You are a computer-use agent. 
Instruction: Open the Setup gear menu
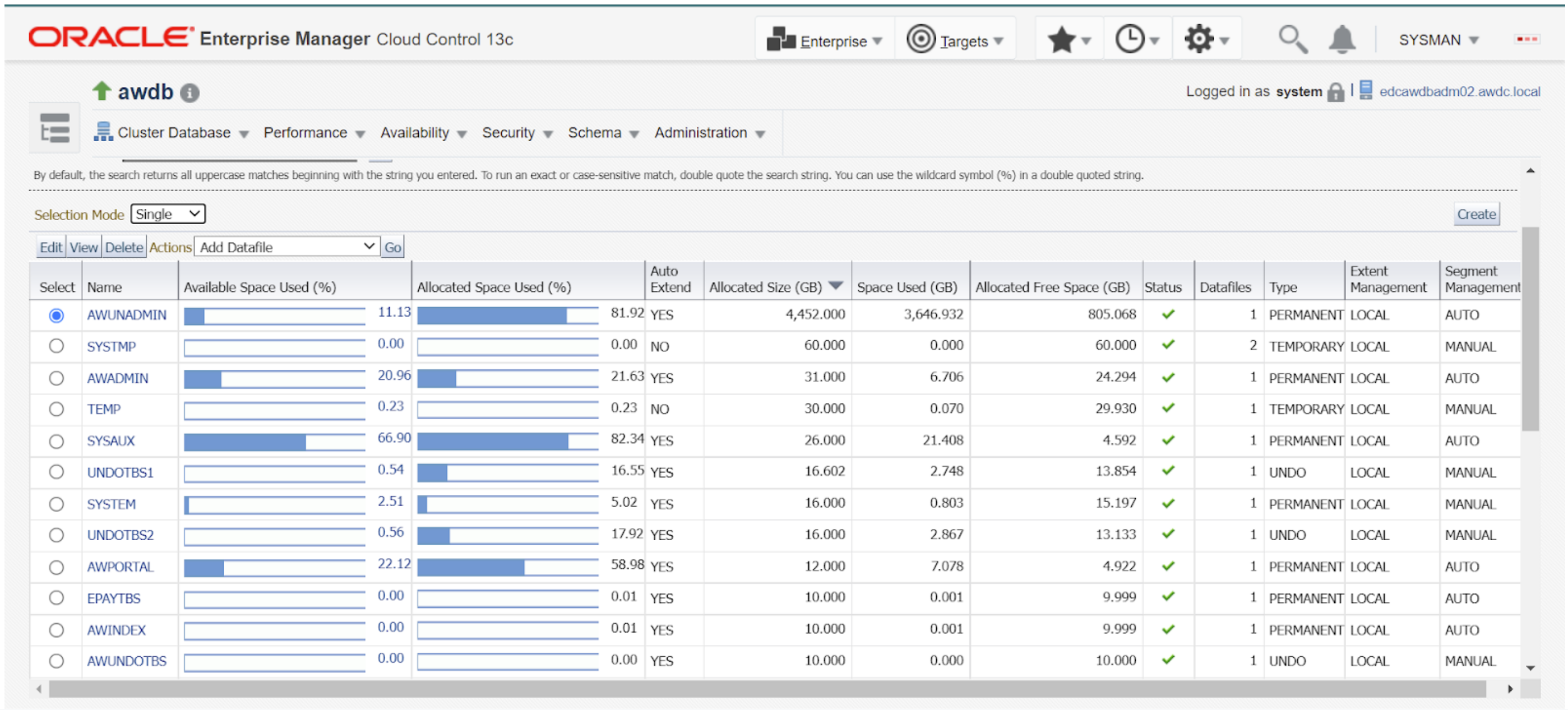pyautogui.click(x=1199, y=40)
